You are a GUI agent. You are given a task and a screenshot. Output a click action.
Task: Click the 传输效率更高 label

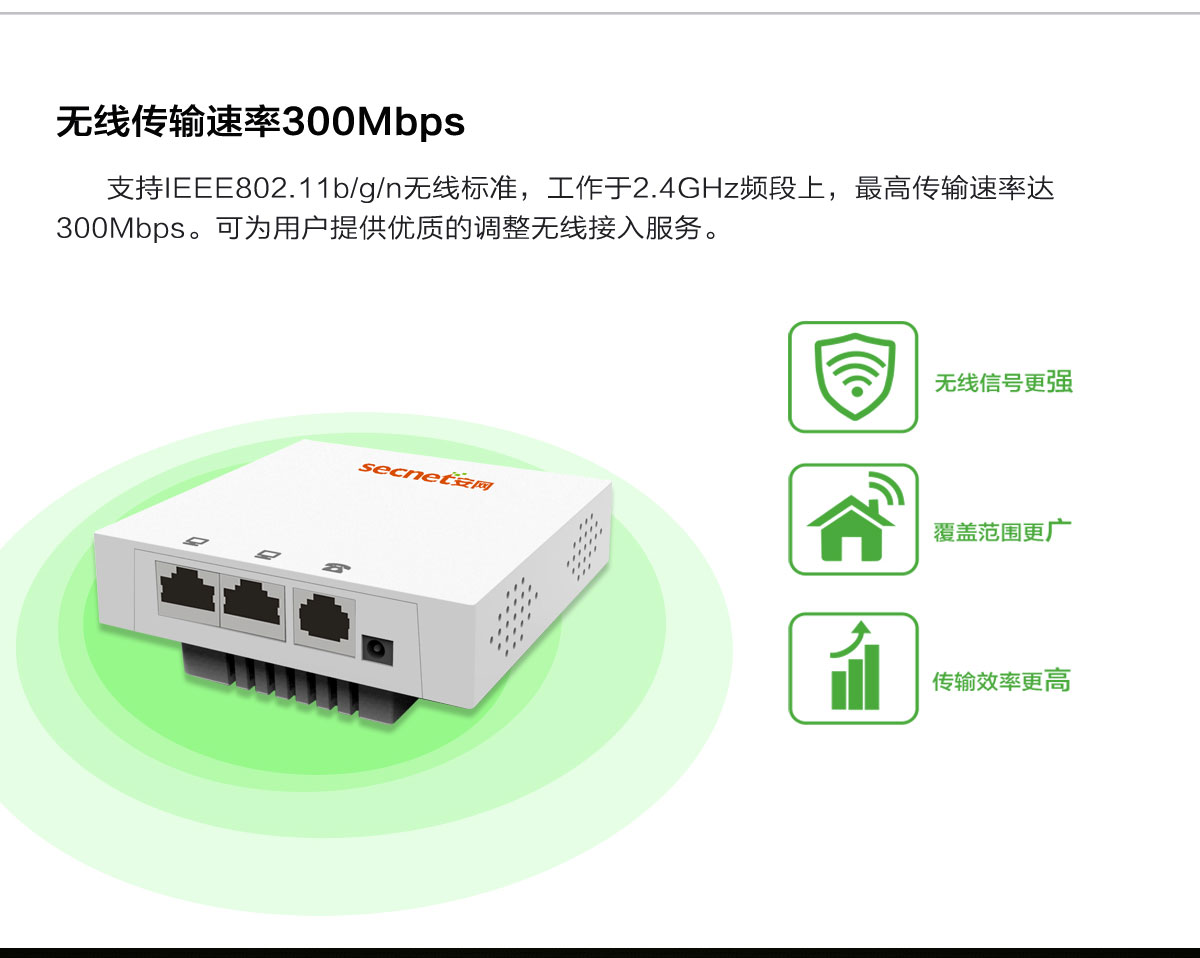(x=1002, y=681)
